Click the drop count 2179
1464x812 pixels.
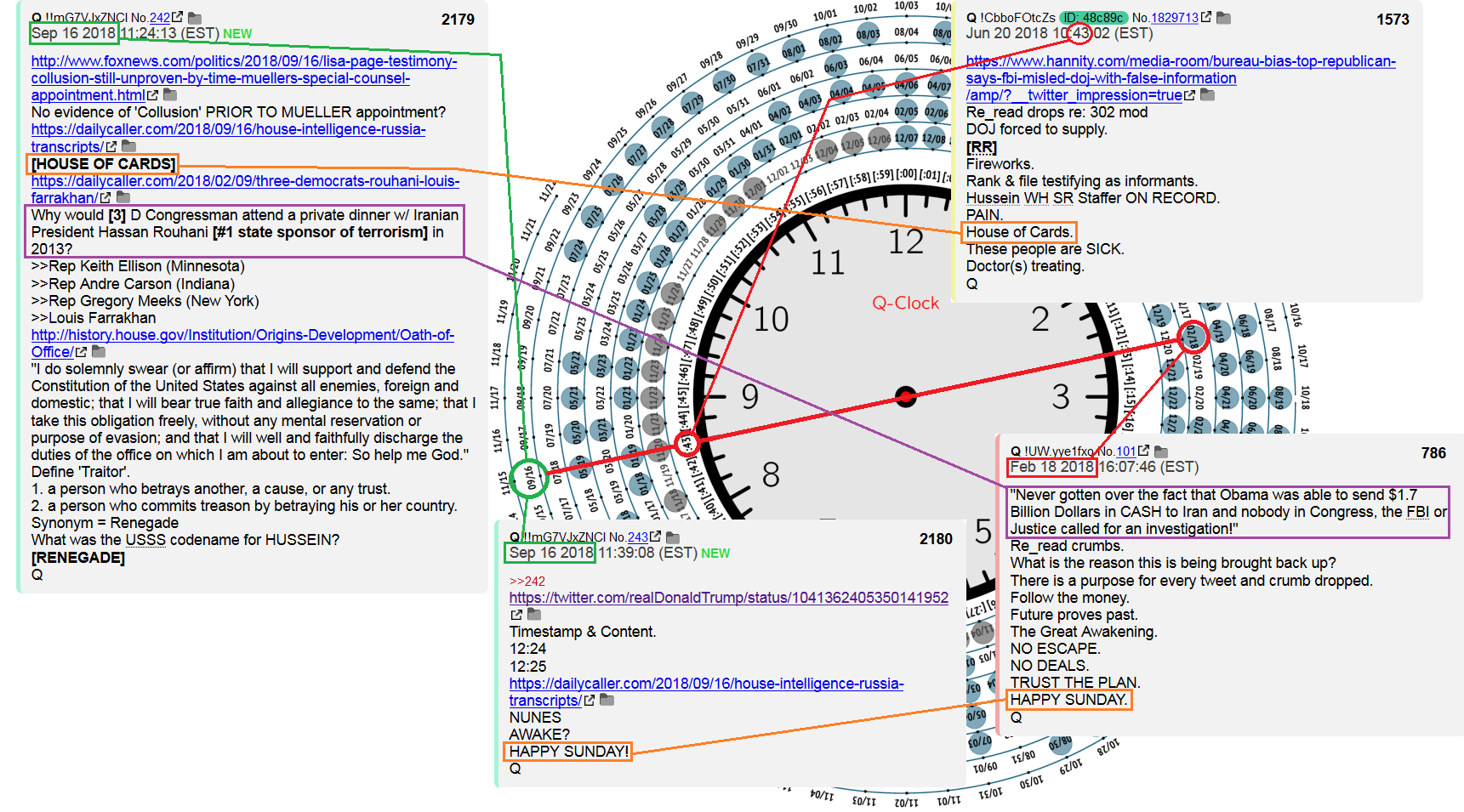(458, 20)
